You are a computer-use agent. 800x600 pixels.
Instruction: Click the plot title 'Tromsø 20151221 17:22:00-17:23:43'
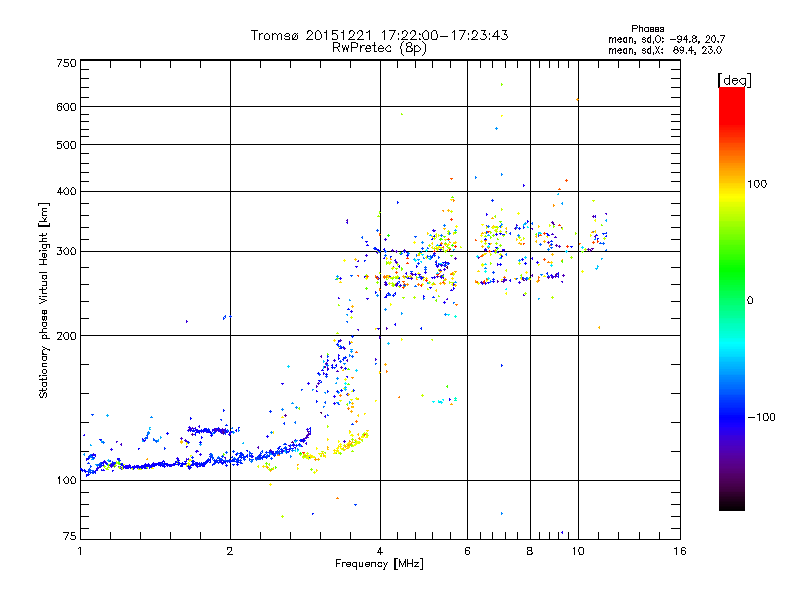[x=379, y=35]
